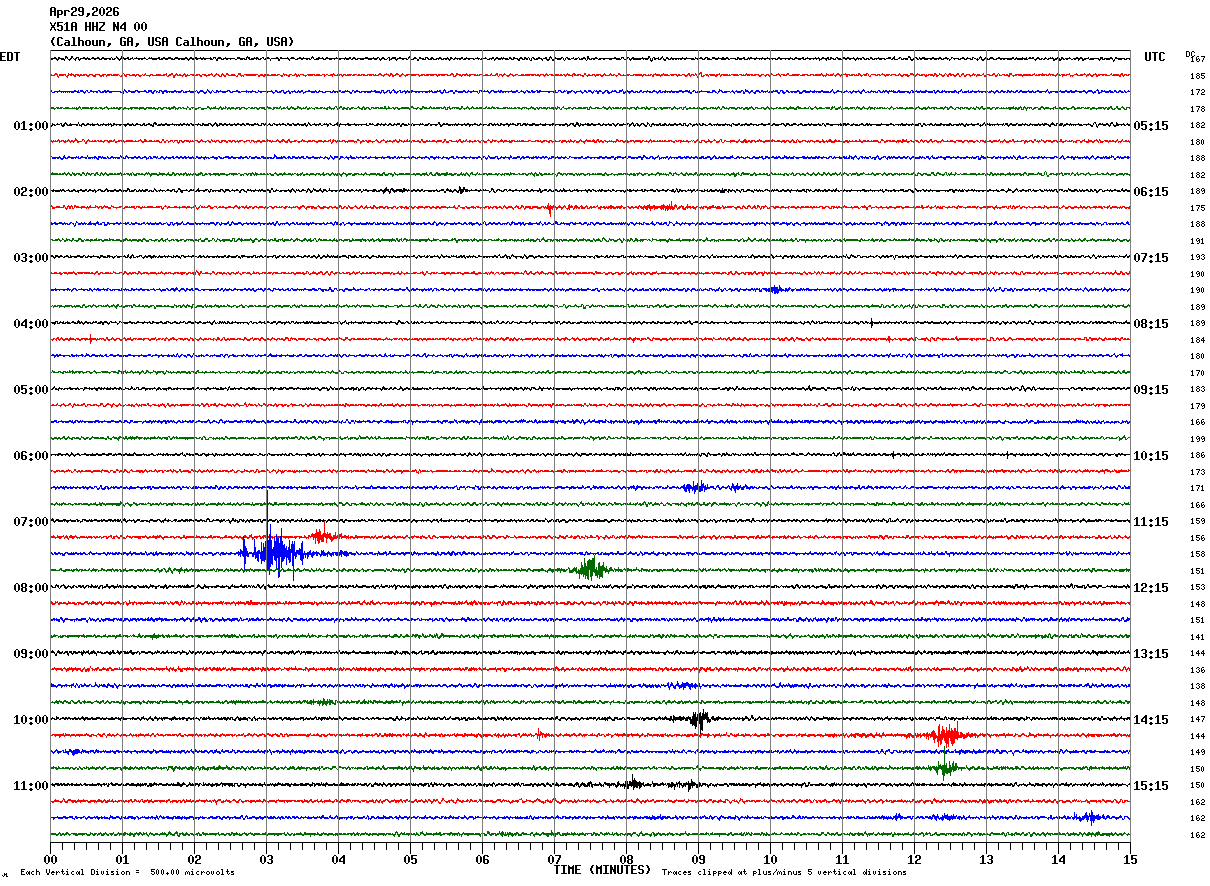Screen dimensions: 1210x886
Task: Click minute tick label "15" on the bottom axis
Action: (1130, 859)
